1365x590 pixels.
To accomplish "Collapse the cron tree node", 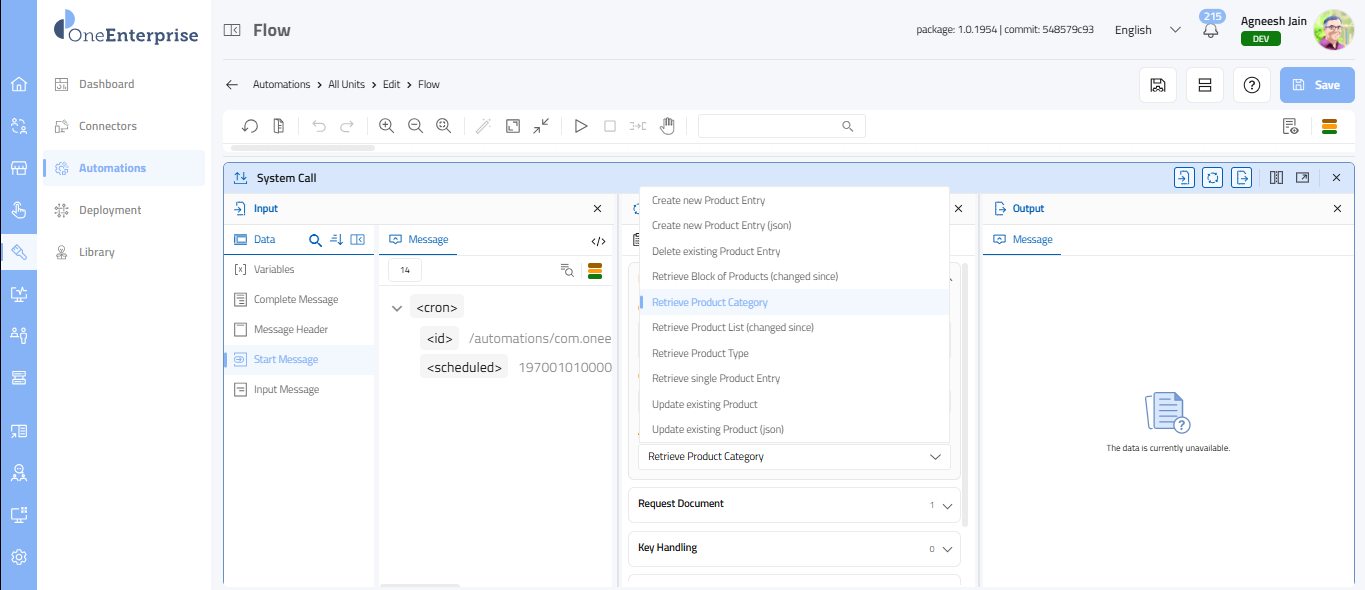I will pyautogui.click(x=398, y=308).
